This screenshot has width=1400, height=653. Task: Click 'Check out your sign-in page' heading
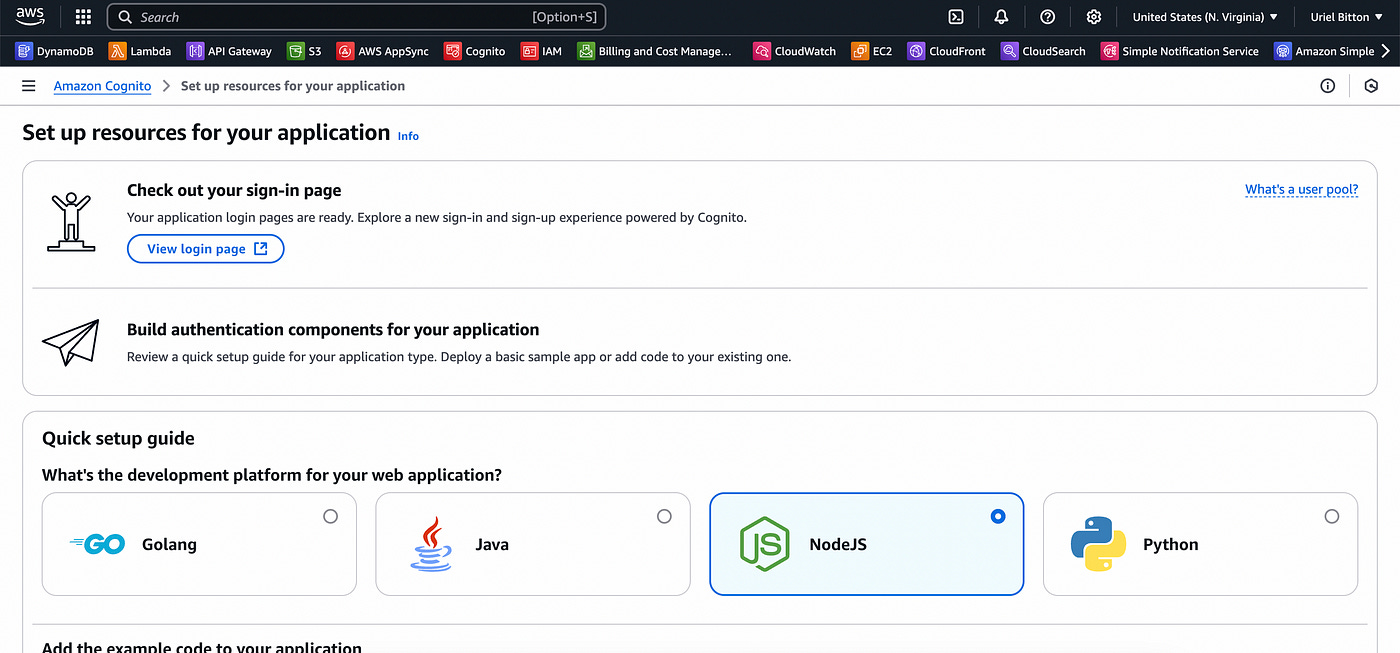(234, 190)
